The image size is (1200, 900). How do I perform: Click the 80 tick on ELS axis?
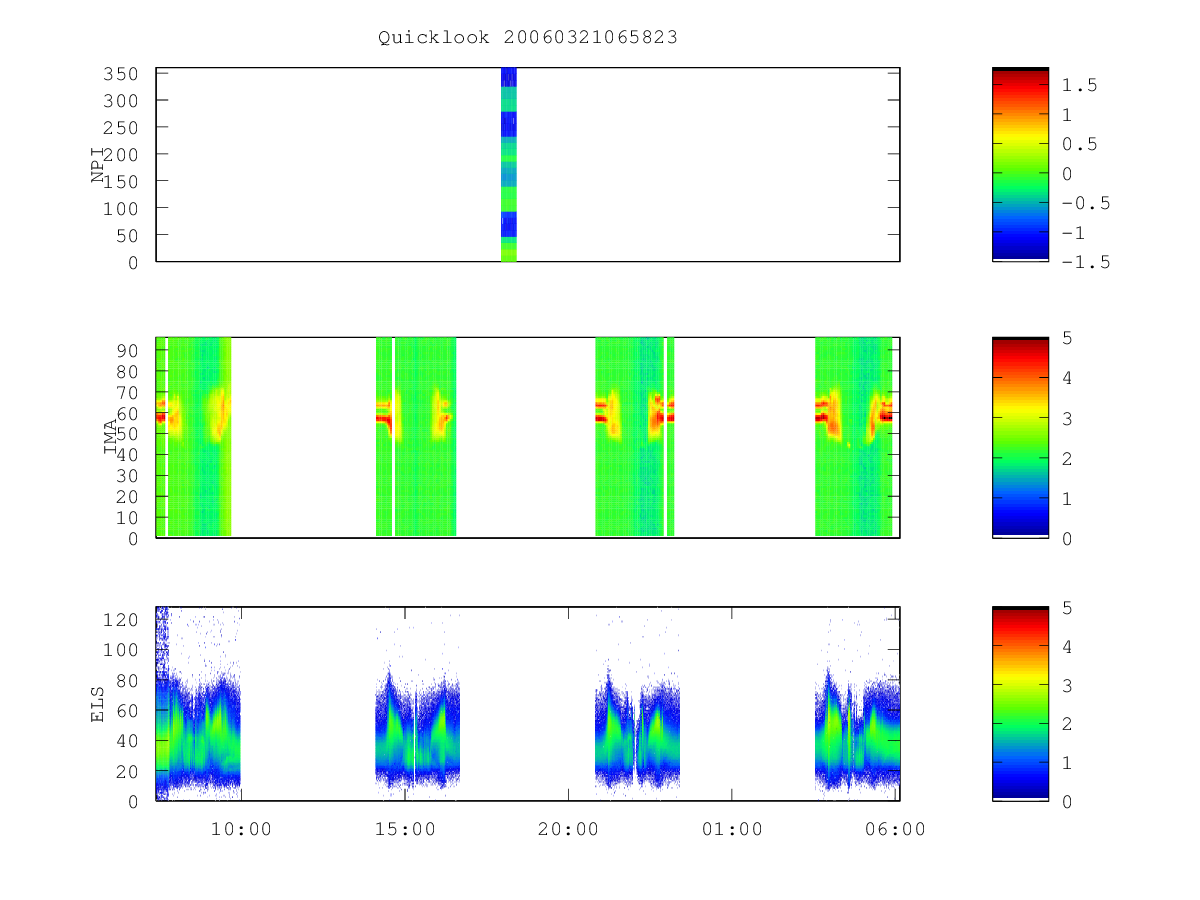(126, 680)
